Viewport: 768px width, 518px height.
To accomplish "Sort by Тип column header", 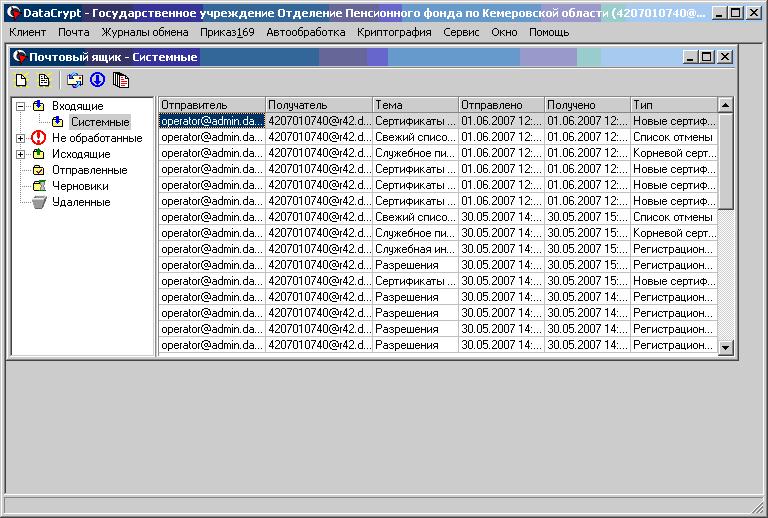I will (674, 105).
